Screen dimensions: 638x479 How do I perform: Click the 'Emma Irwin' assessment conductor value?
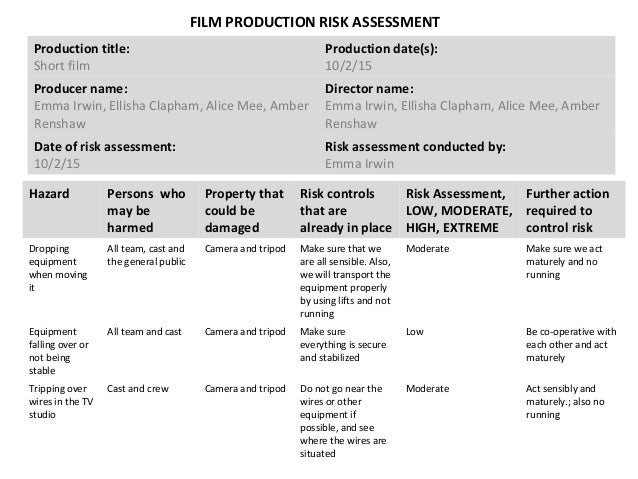(x=357, y=164)
